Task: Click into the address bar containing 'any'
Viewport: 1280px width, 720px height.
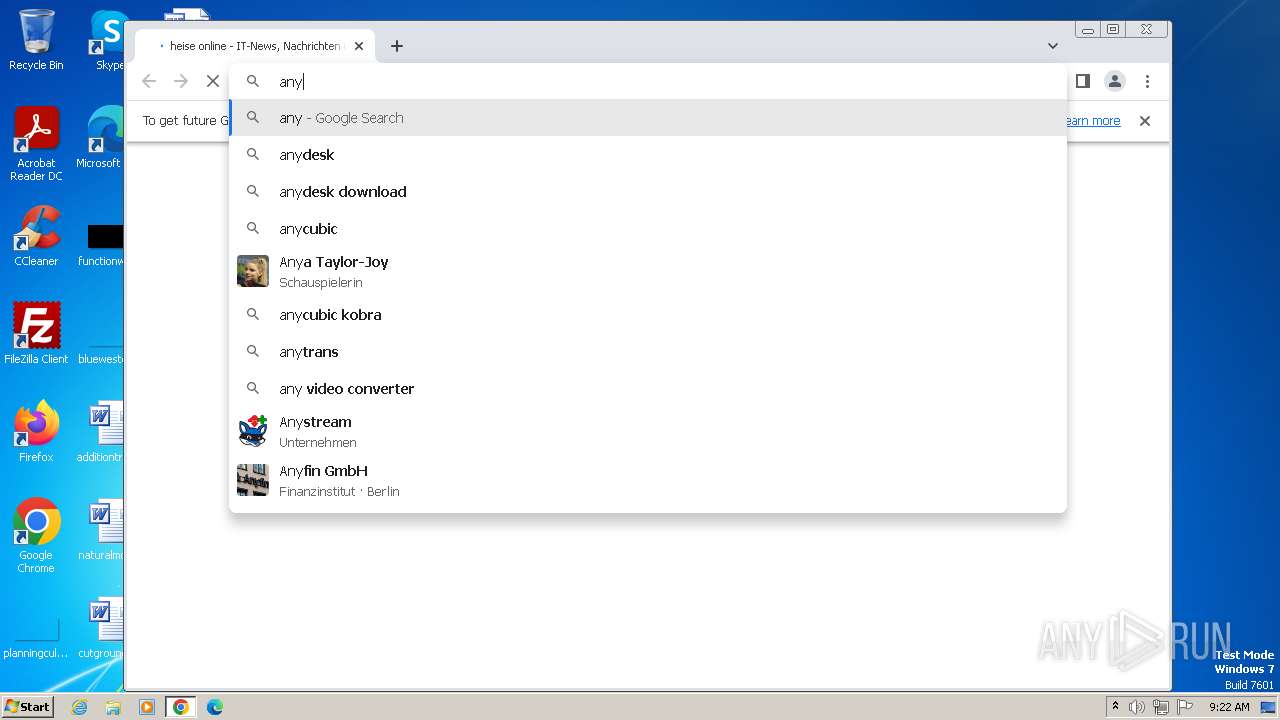Action: point(648,81)
